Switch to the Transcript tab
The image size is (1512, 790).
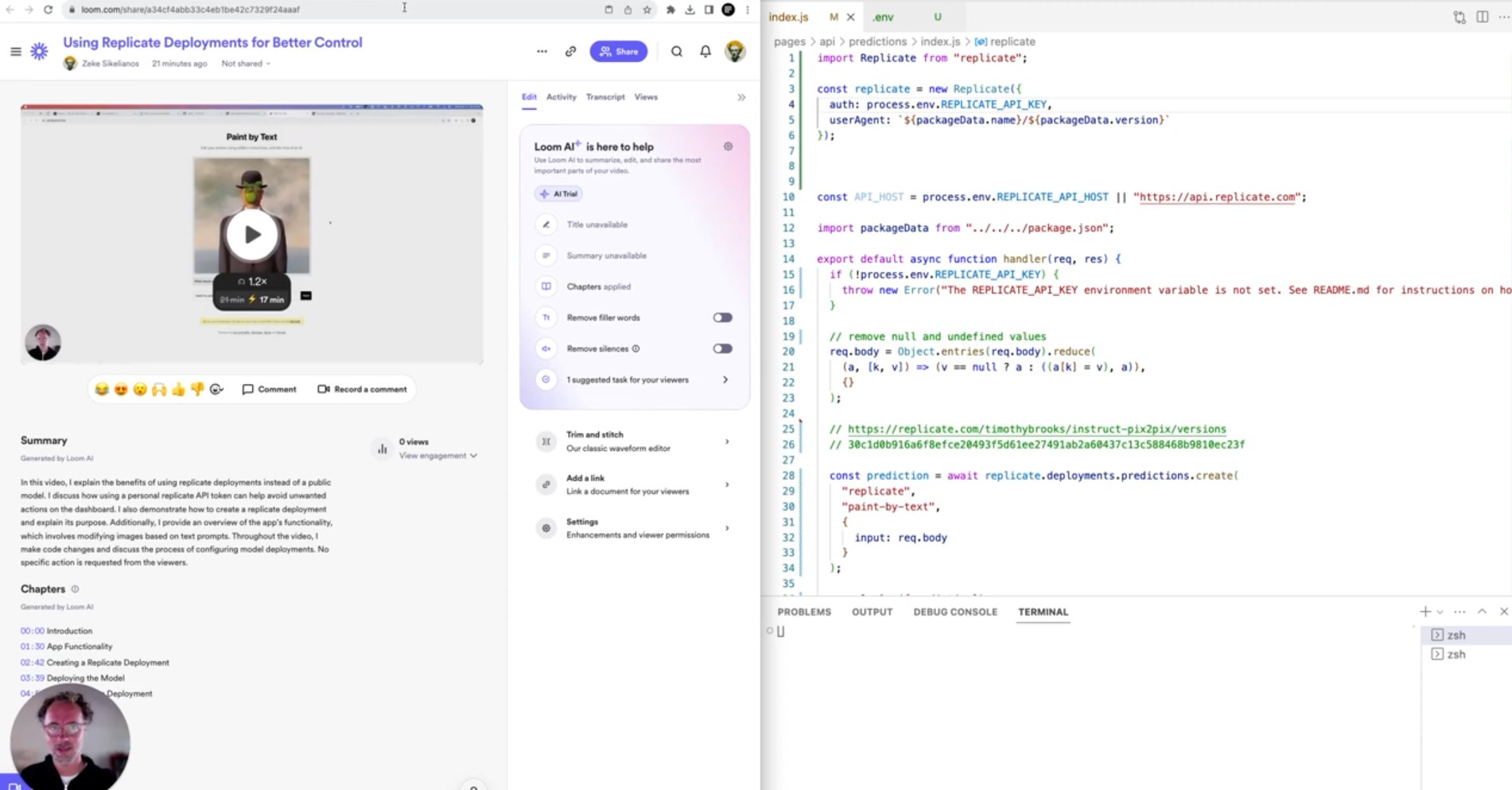[x=605, y=97]
